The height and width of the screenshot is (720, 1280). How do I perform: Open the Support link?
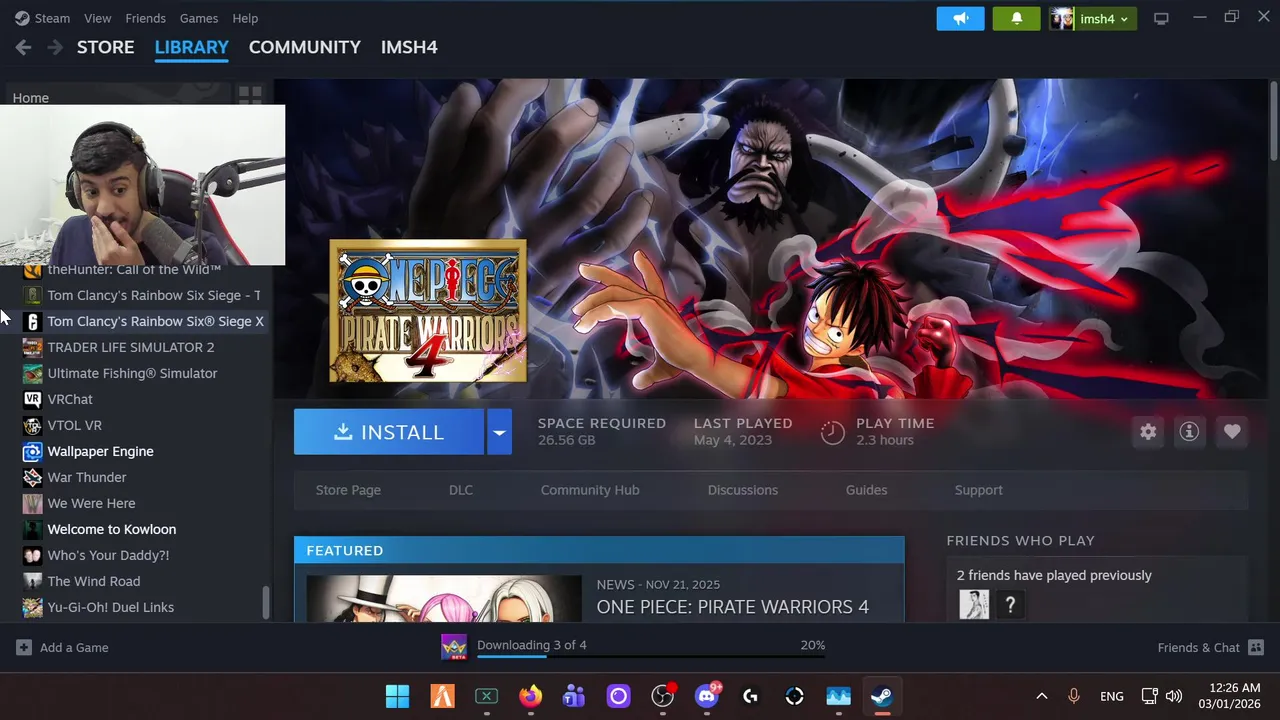[x=978, y=490]
